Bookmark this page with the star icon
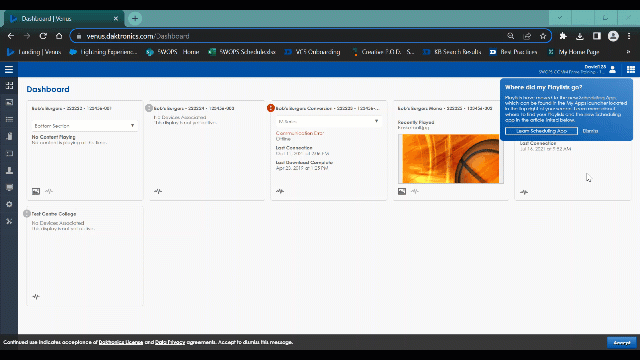The width and height of the screenshot is (640, 360). click(x=543, y=36)
